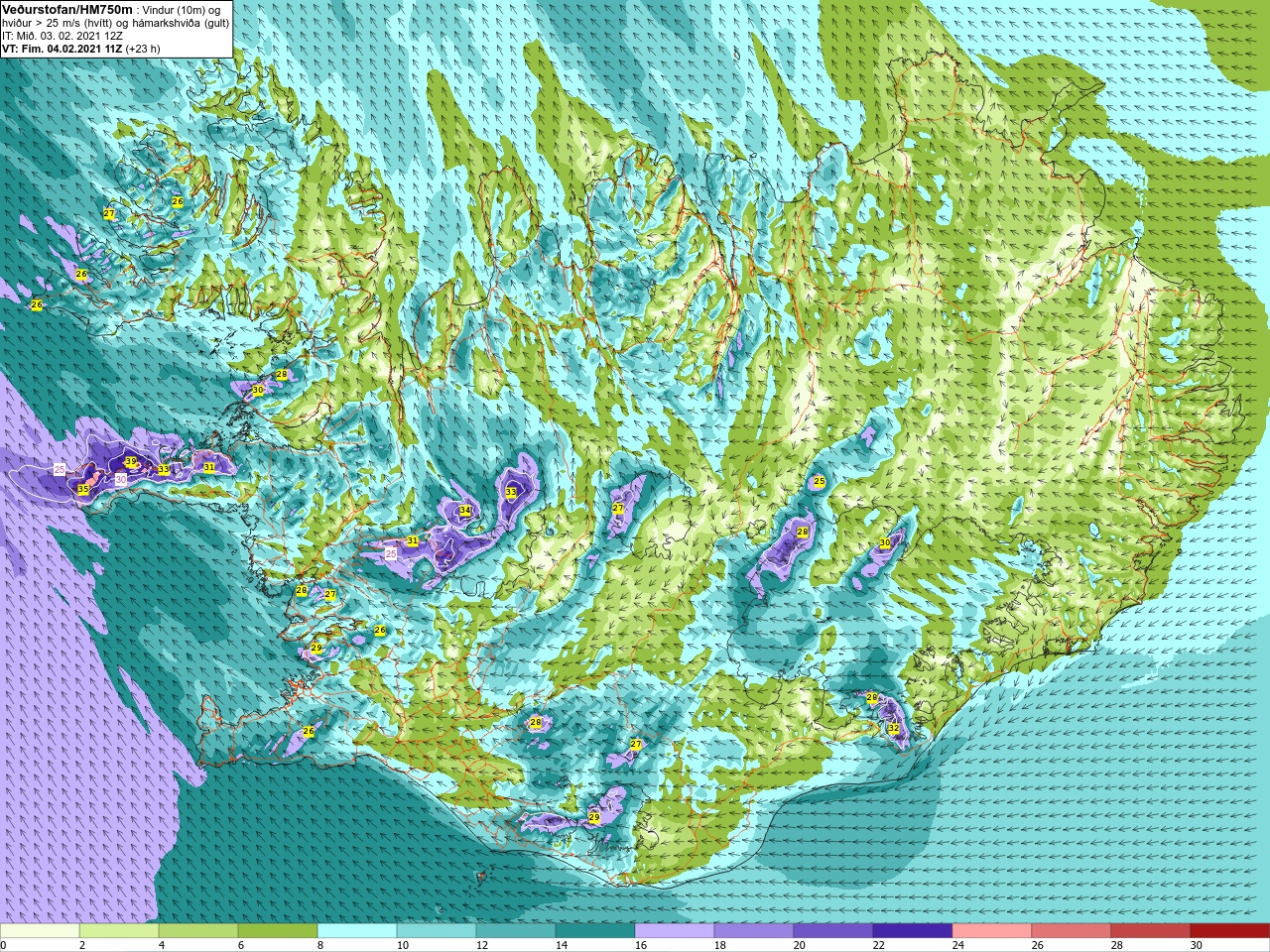Image resolution: width=1270 pixels, height=952 pixels.
Task: Pick the 20–22 m/s violet legend swatch
Action: coord(833,931)
